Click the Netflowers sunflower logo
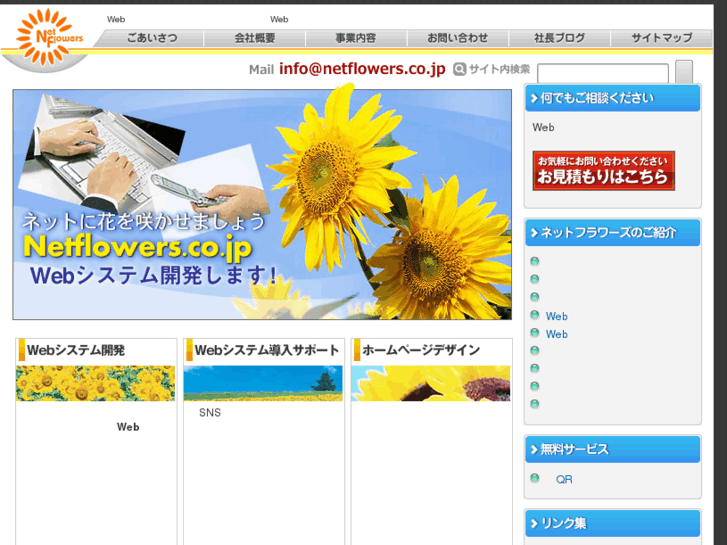This screenshot has height=545, width=727. click(49, 37)
